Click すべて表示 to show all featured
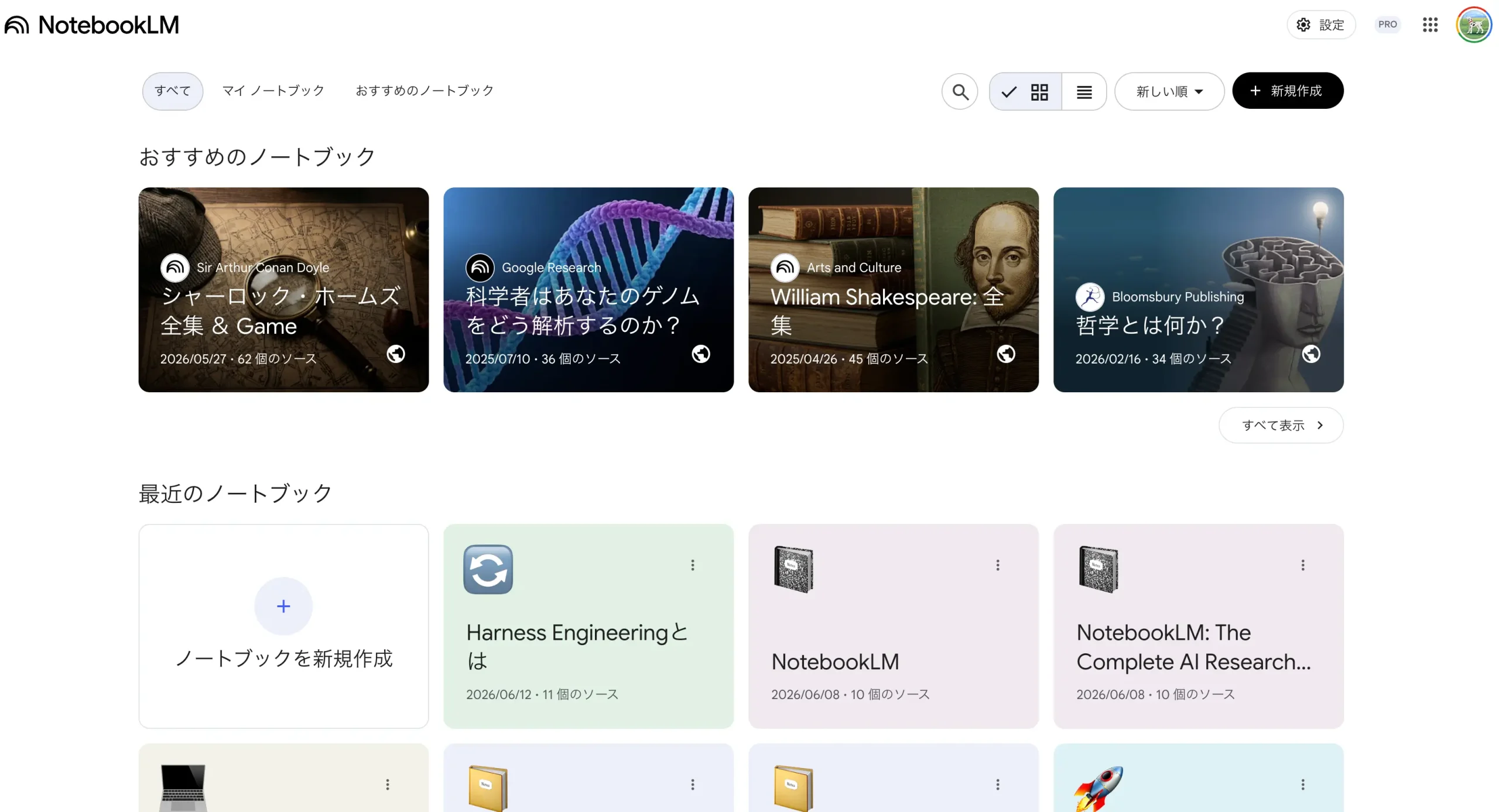1499x812 pixels. pos(1281,425)
